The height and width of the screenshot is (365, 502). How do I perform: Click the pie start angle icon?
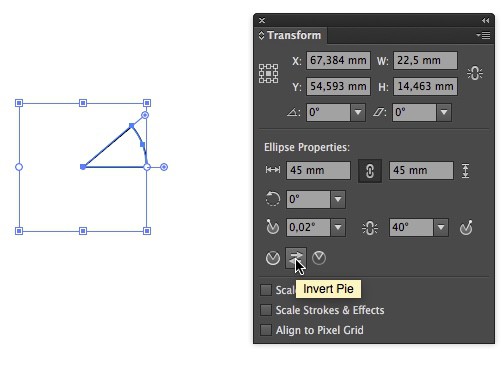click(273, 227)
